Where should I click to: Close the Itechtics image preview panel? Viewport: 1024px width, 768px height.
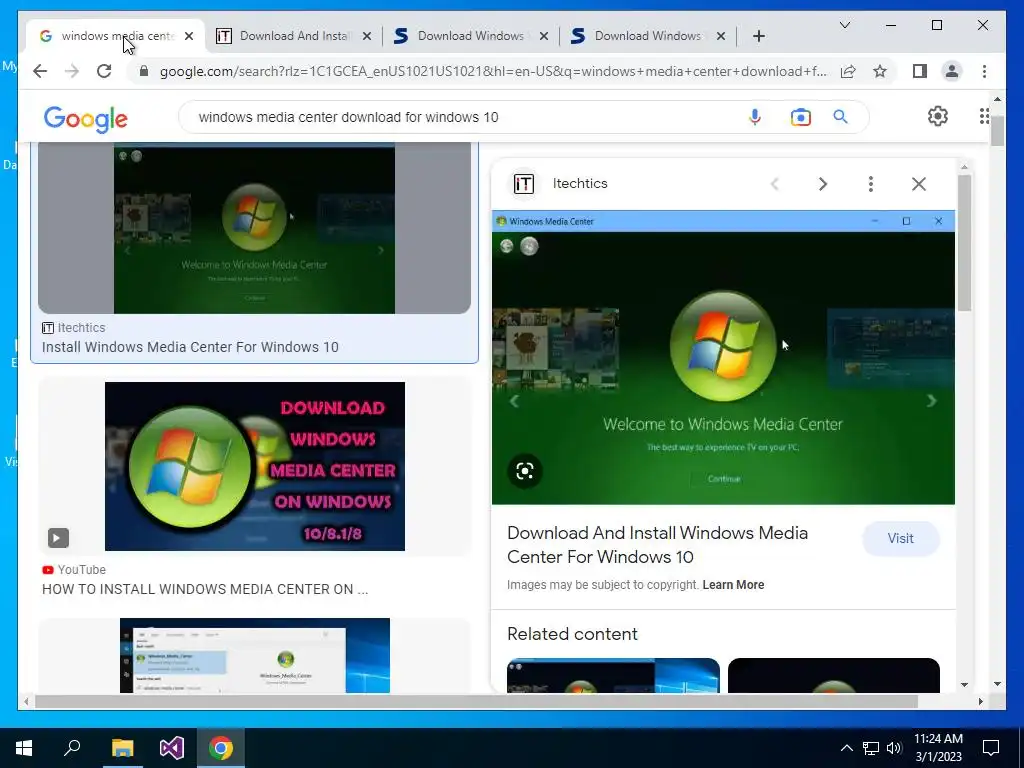pyautogui.click(x=919, y=184)
